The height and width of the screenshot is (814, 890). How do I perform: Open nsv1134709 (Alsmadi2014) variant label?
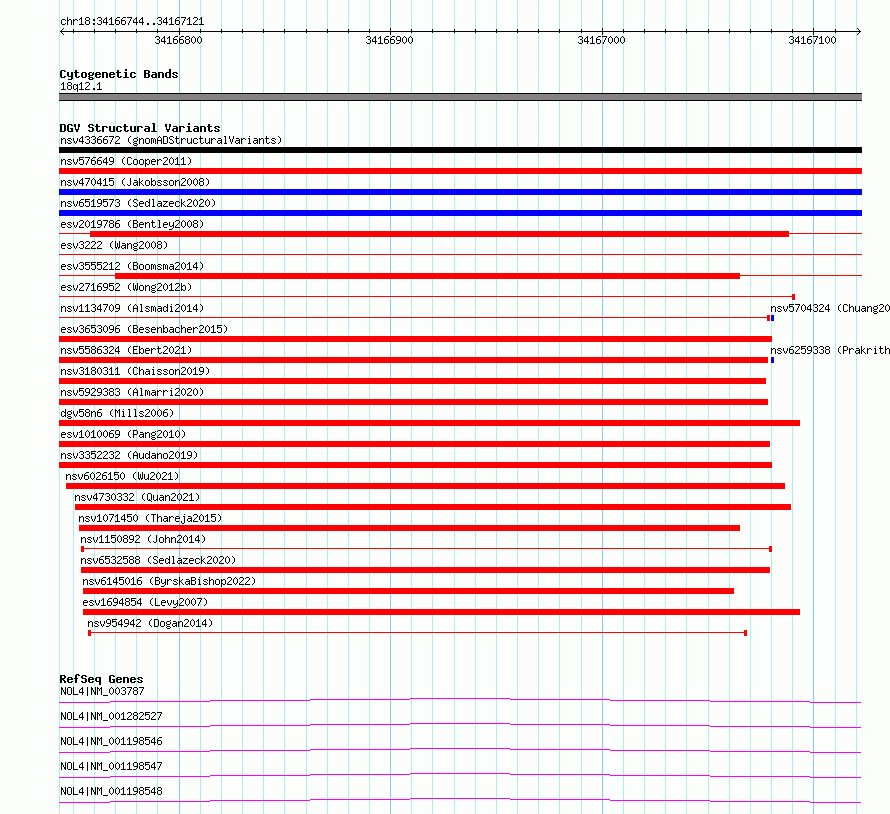[132, 308]
